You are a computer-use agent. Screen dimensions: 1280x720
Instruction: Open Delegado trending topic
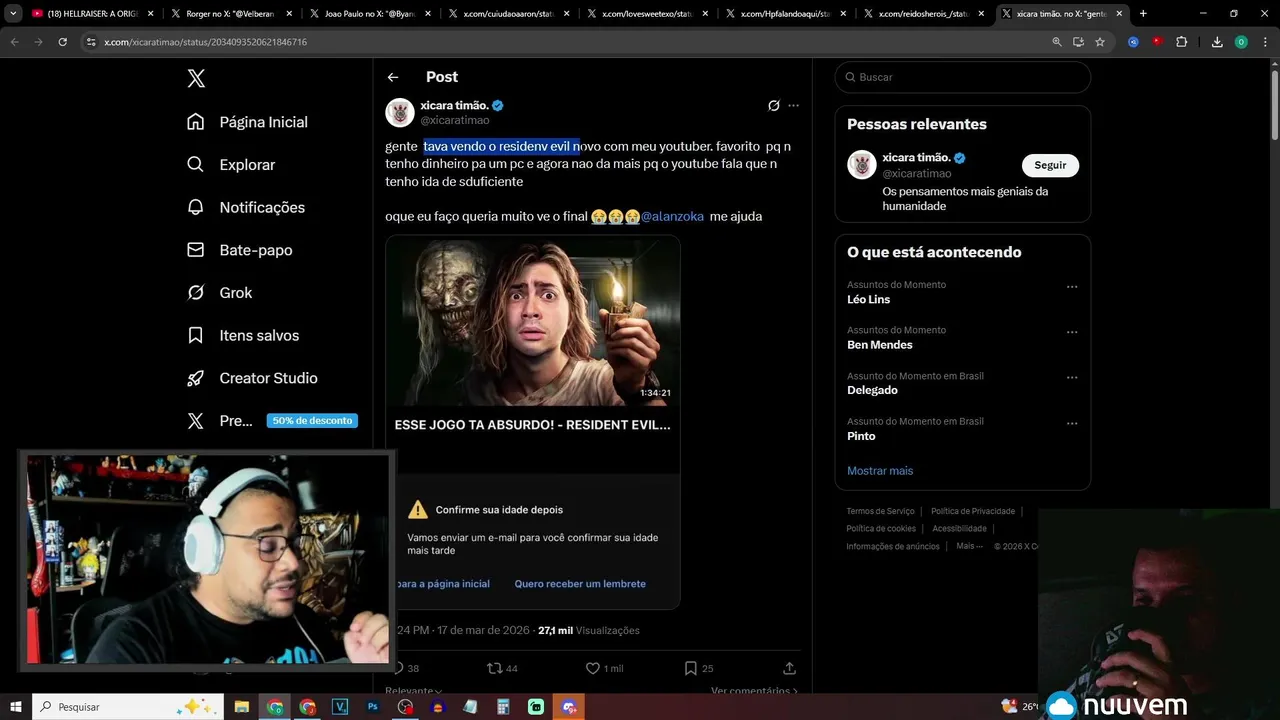872,391
